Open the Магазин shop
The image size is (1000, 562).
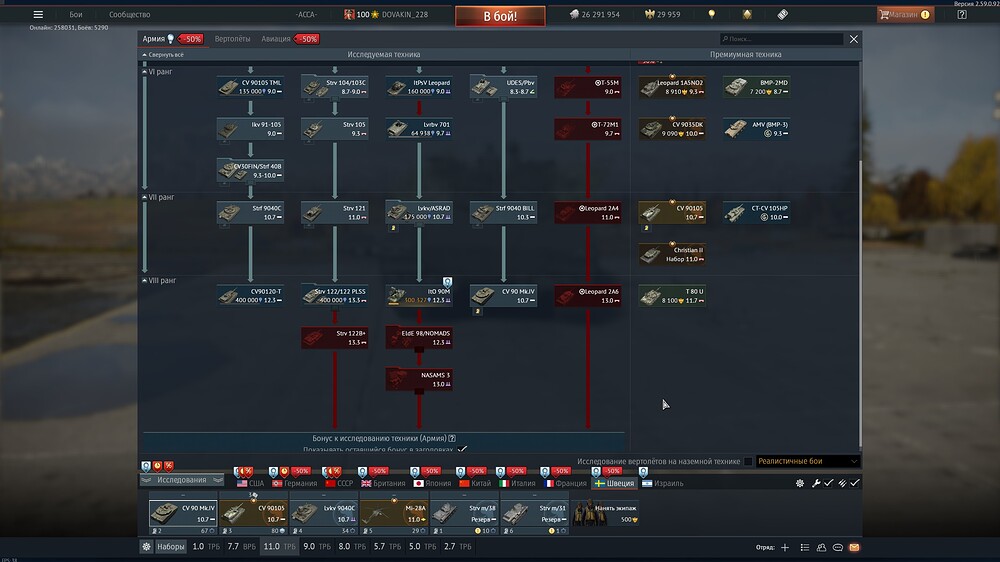[x=905, y=14]
